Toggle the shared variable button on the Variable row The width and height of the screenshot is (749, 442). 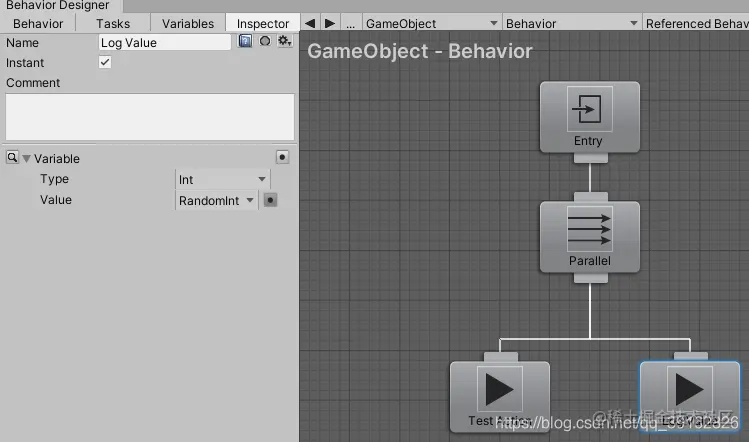282,157
